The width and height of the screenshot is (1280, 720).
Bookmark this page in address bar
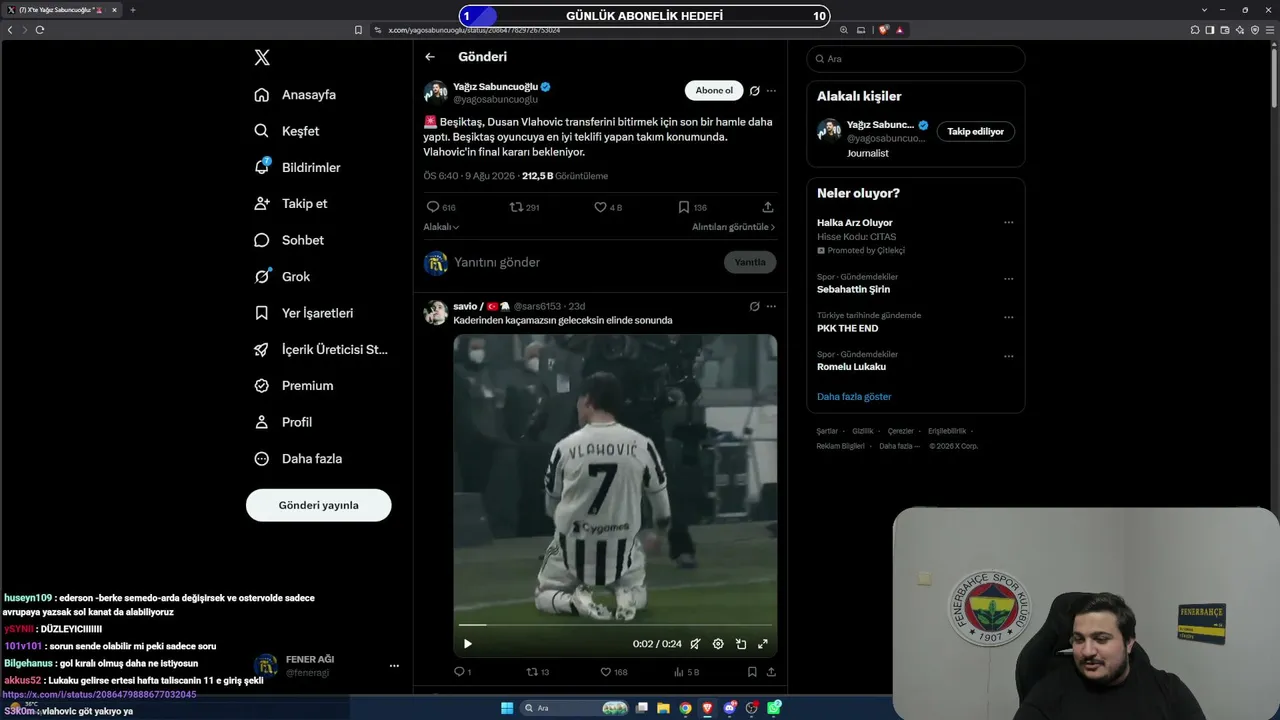[x=358, y=30]
